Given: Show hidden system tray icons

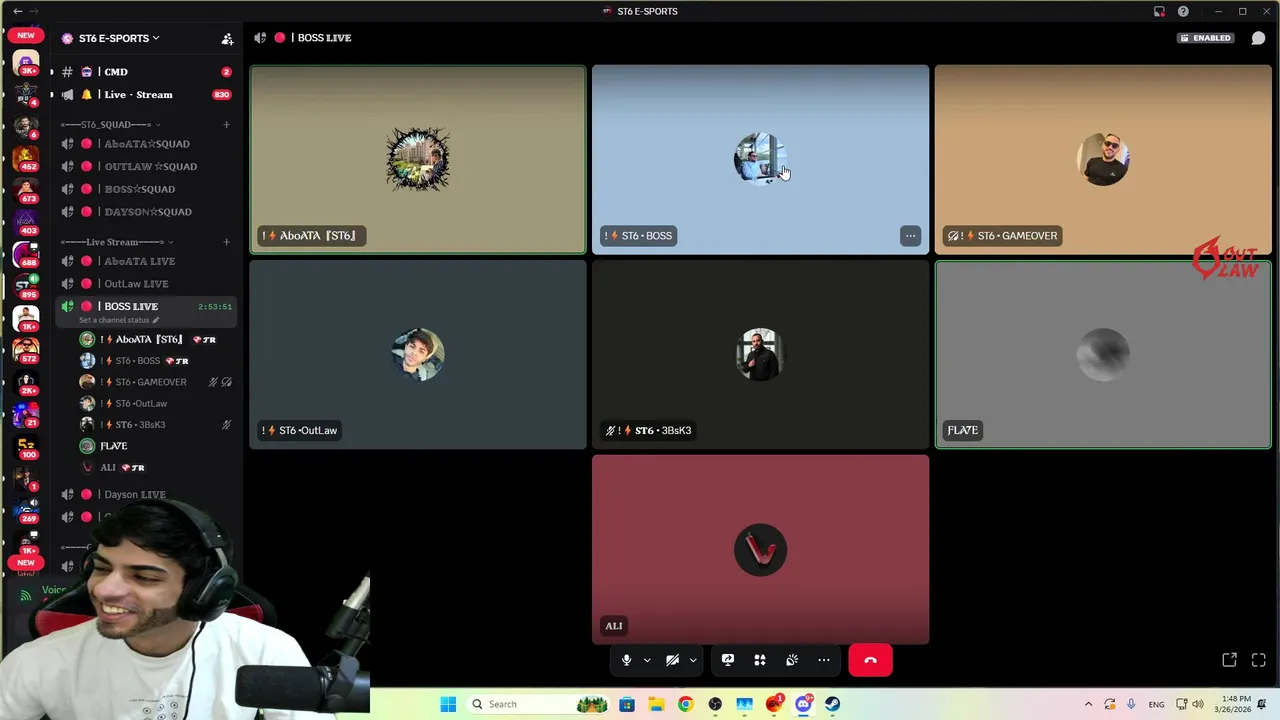Looking at the screenshot, I should [x=1088, y=704].
